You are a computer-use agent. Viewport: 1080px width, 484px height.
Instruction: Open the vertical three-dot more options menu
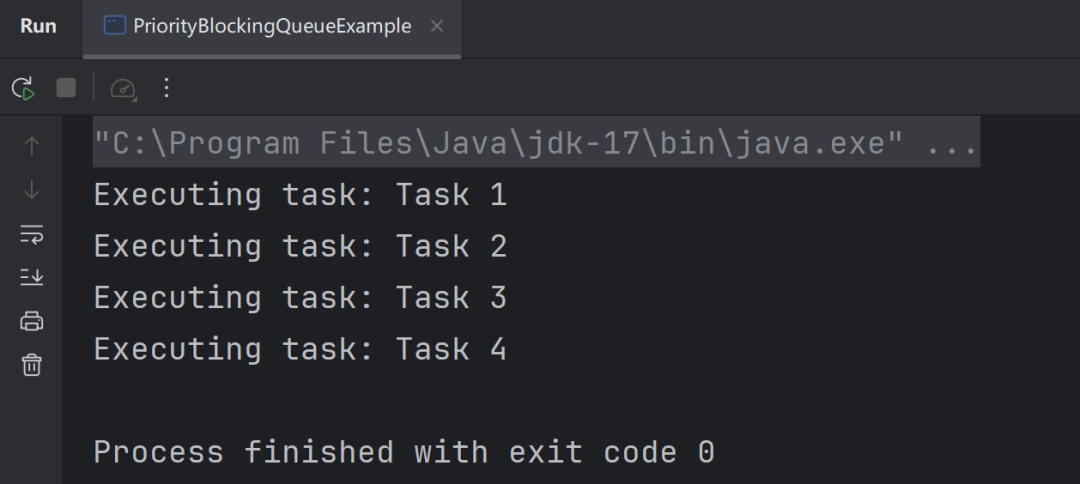(166, 87)
